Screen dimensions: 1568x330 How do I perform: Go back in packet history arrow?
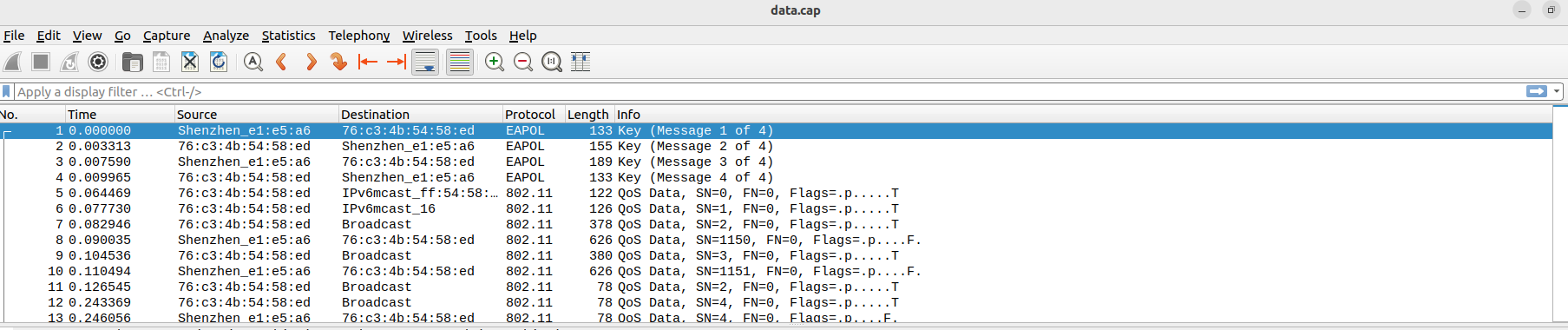[282, 62]
